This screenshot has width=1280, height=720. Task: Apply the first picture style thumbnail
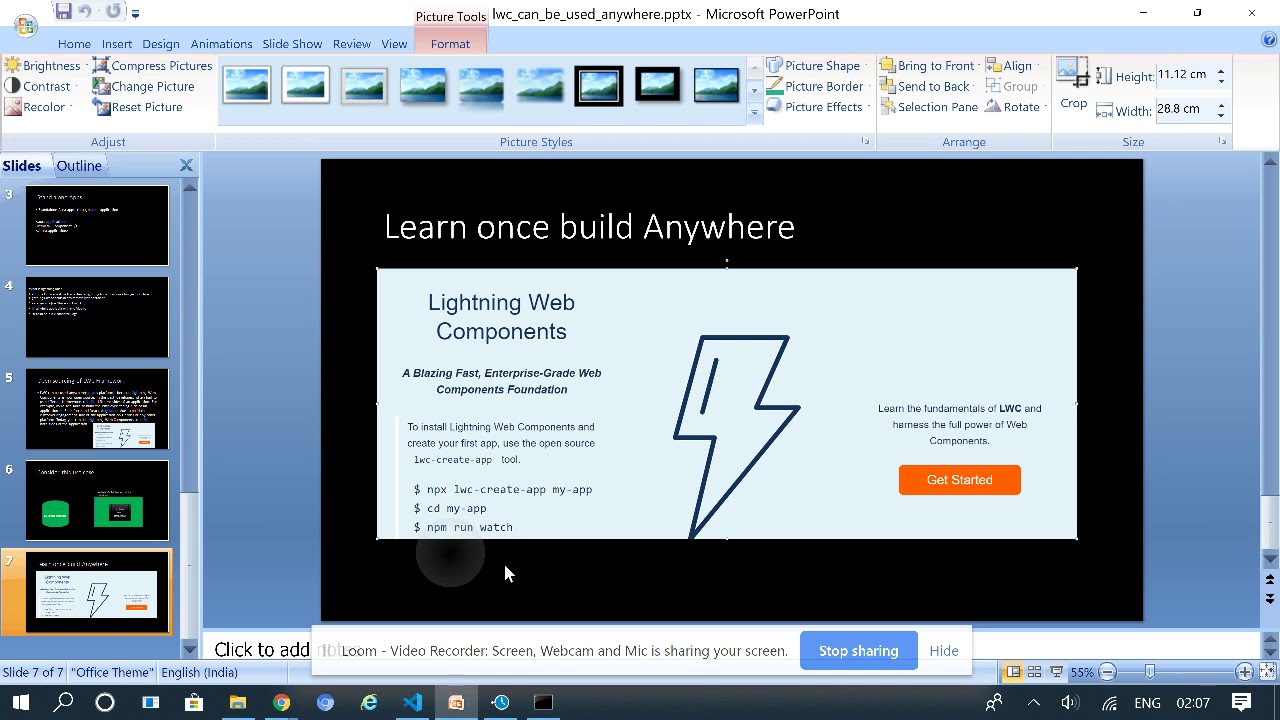(246, 86)
